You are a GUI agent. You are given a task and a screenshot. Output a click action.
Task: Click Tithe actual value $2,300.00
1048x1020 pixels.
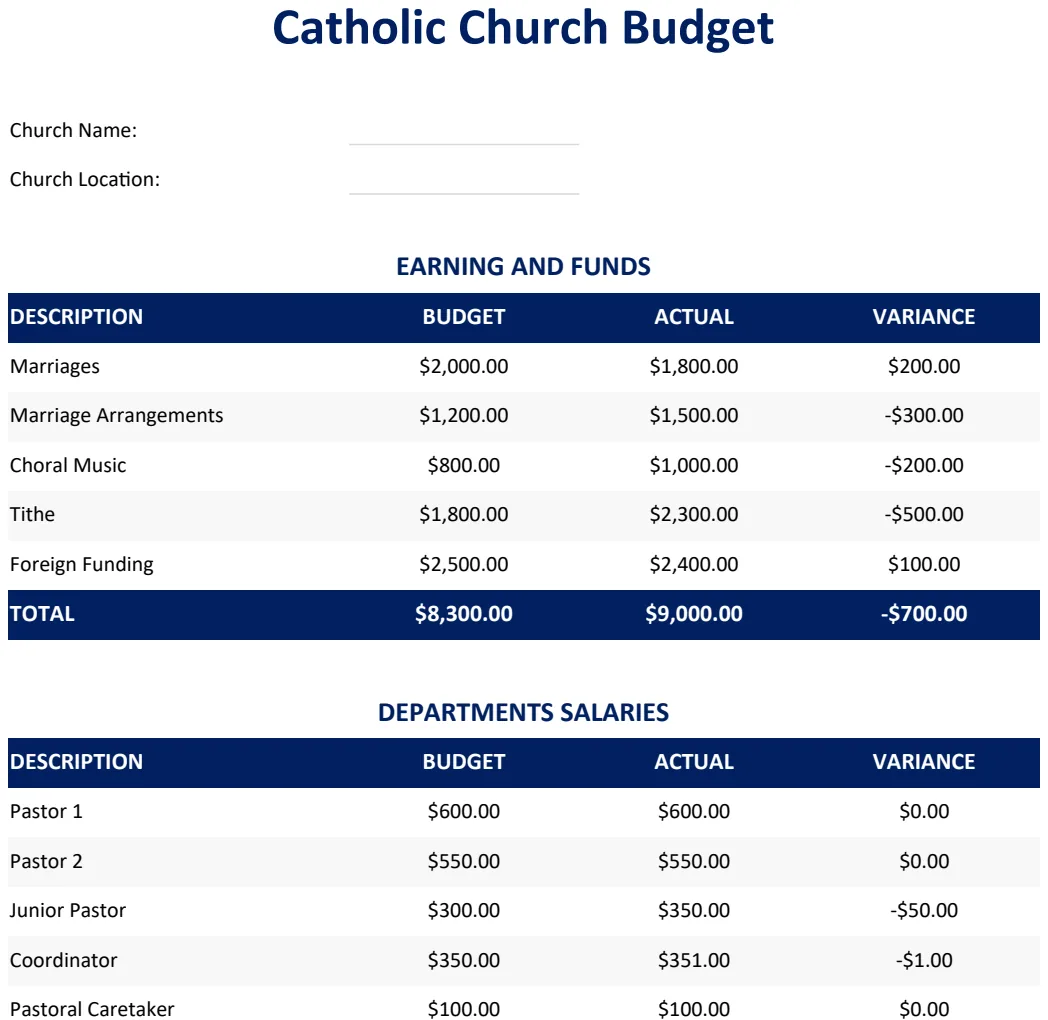click(694, 515)
